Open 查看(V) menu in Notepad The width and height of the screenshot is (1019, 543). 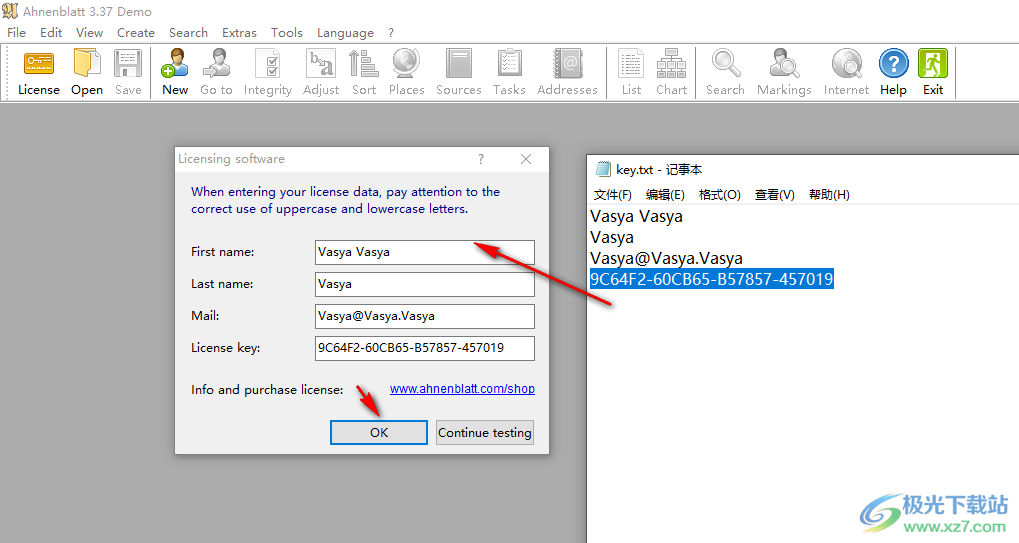775,194
